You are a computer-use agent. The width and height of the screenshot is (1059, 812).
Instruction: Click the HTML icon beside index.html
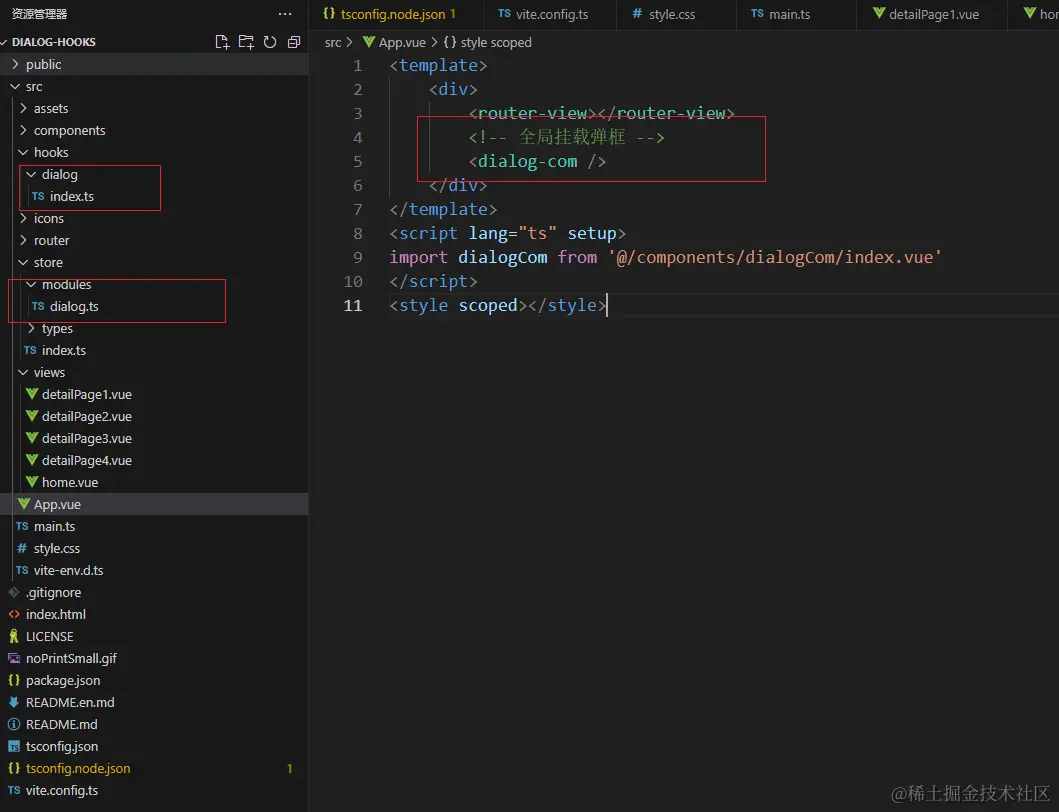14,614
